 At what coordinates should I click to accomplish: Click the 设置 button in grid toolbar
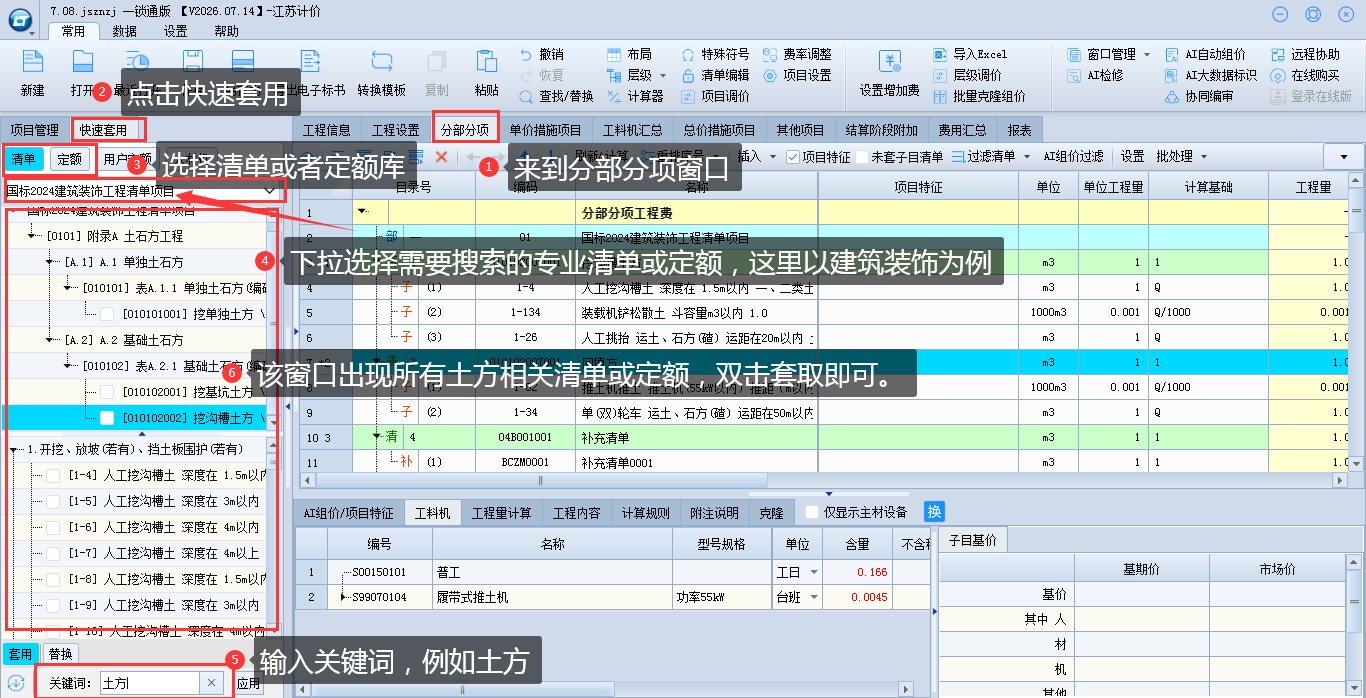[x=1132, y=157]
